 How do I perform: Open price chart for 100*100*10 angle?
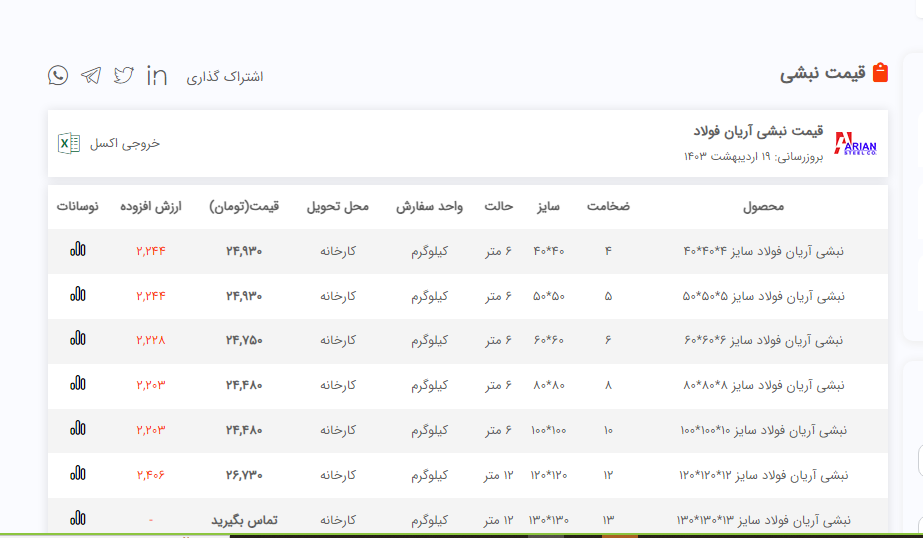(78, 429)
